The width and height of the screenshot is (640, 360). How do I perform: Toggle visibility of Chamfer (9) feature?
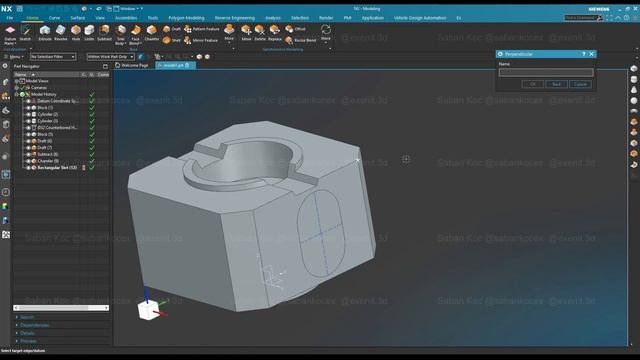28,161
